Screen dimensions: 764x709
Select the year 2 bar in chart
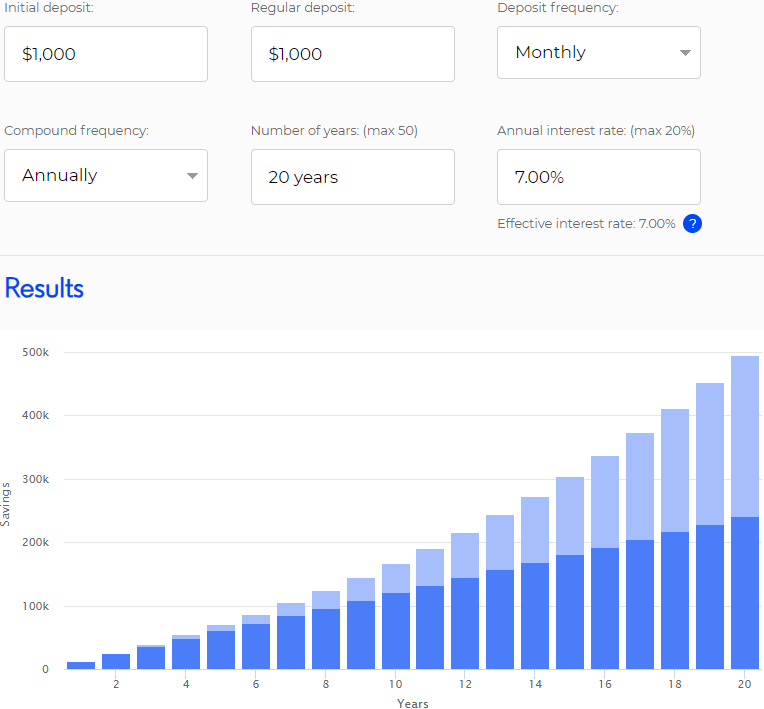(116, 661)
